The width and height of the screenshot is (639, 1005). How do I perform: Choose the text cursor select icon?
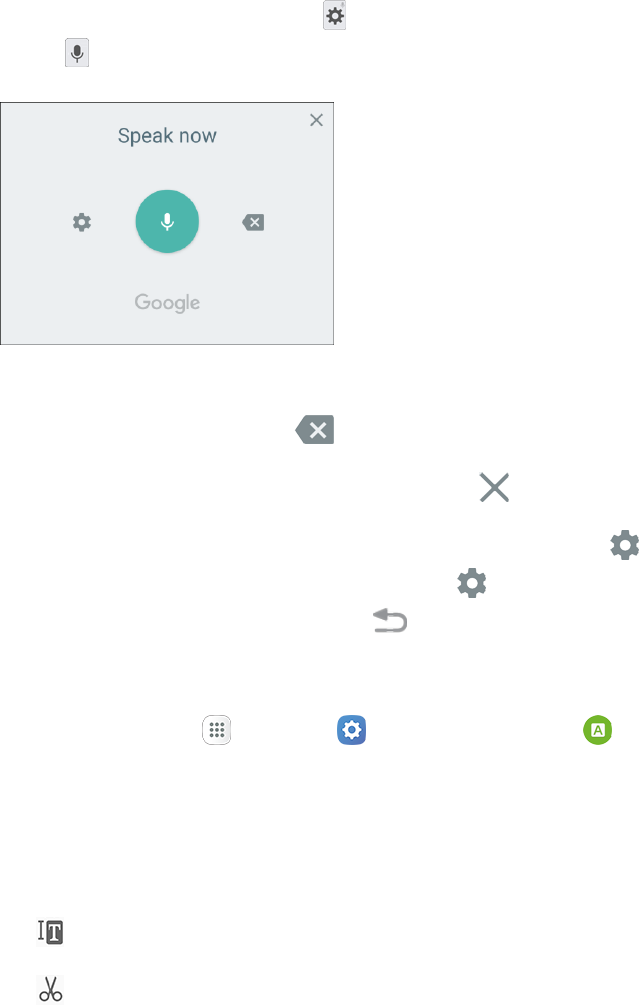tap(50, 932)
